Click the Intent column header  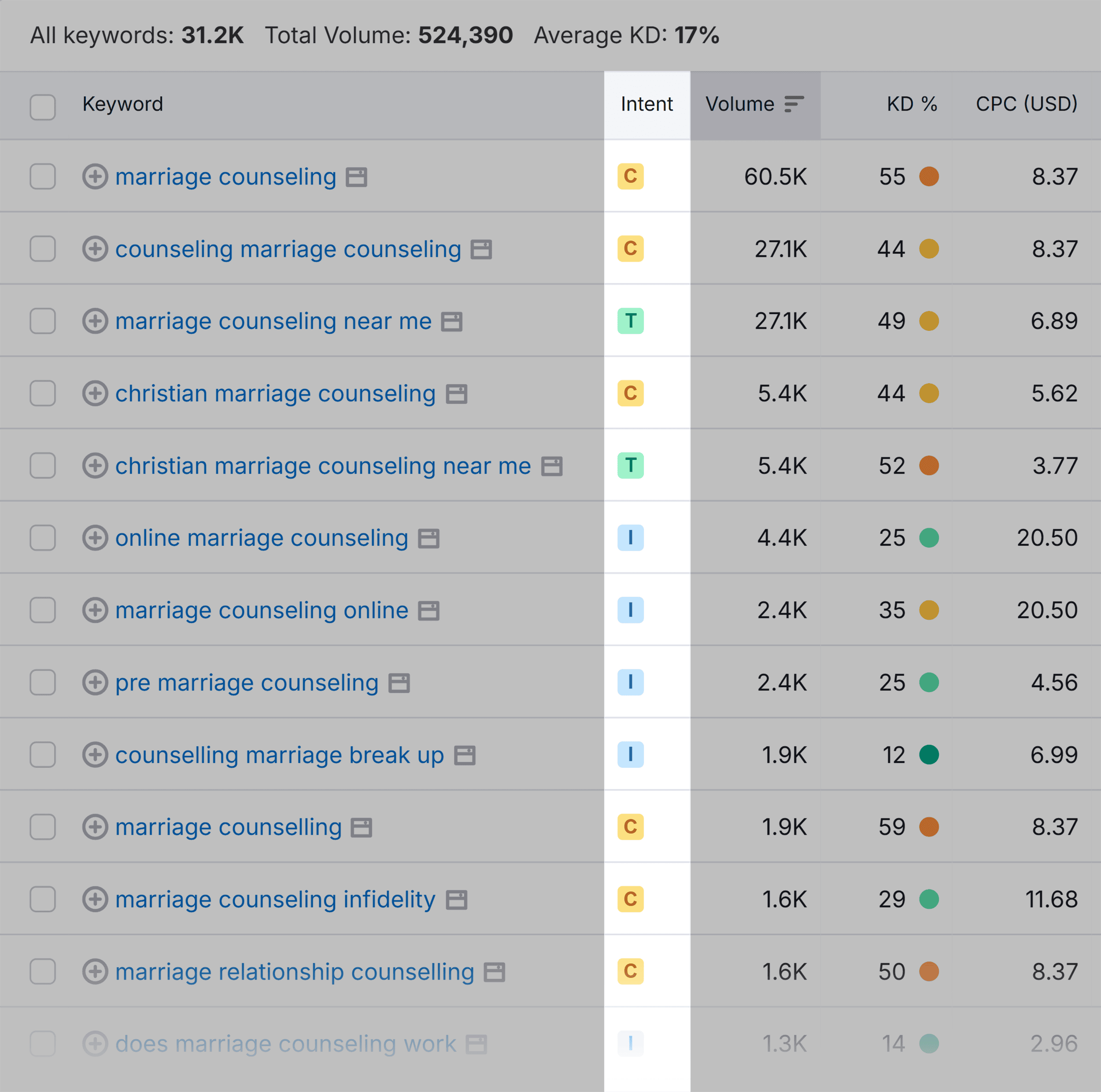point(647,104)
